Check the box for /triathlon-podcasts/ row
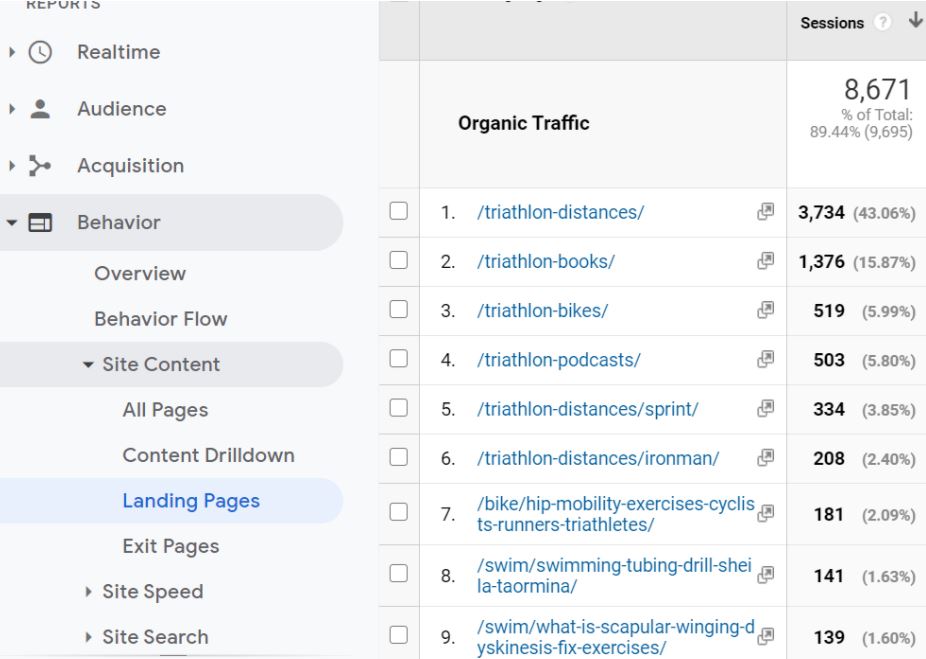The width and height of the screenshot is (926, 659). pyautogui.click(x=399, y=358)
